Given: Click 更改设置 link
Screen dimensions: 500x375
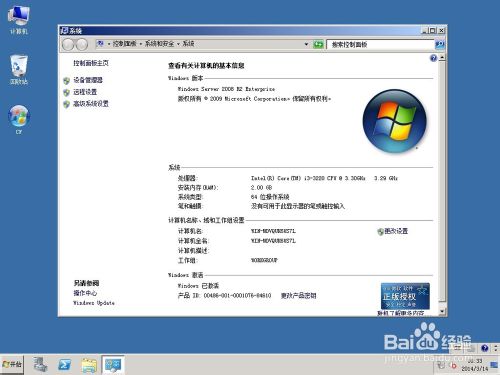Looking at the screenshot, I should point(396,231).
